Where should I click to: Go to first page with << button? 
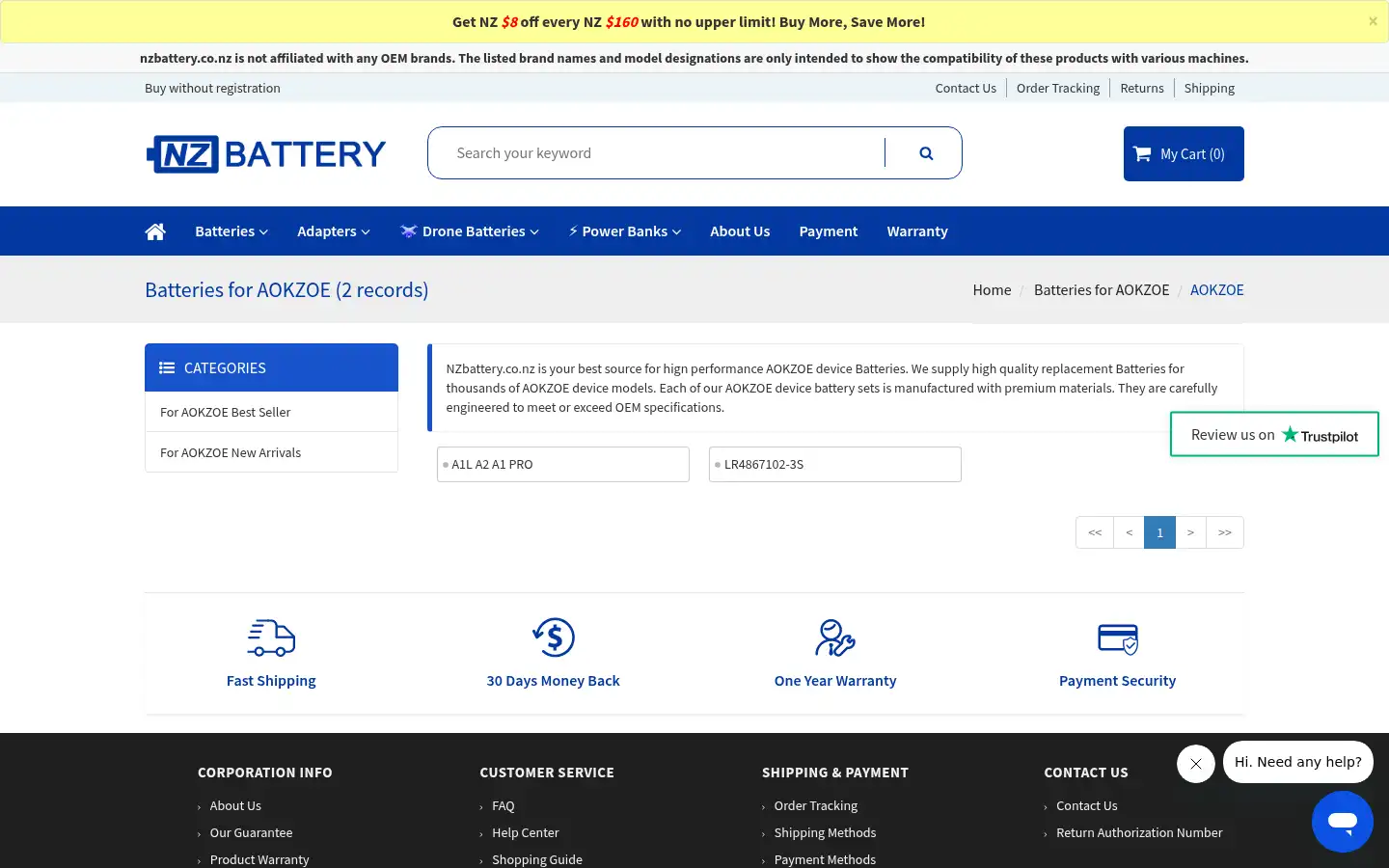pyautogui.click(x=1095, y=532)
